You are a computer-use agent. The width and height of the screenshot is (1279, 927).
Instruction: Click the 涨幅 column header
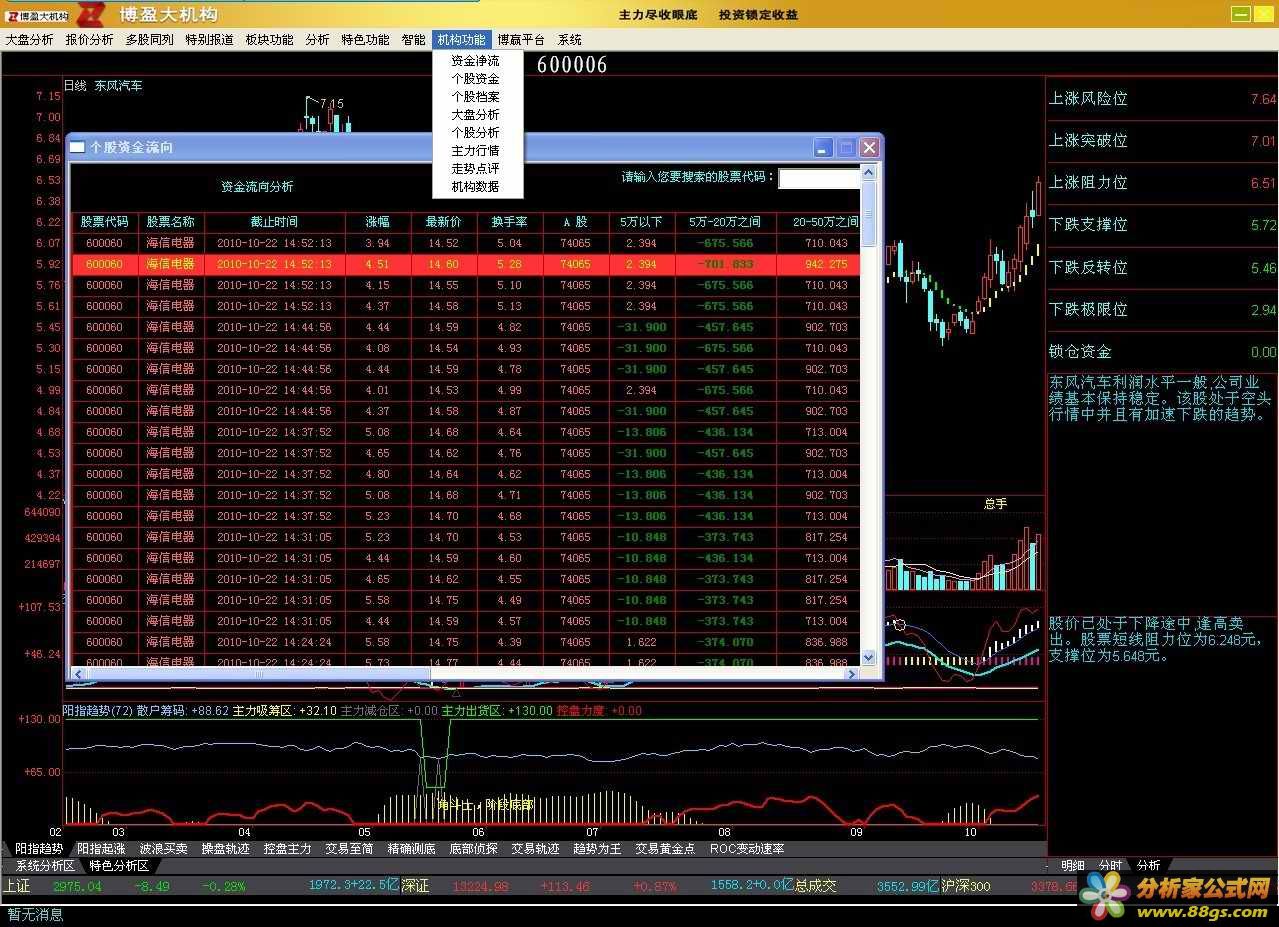378,222
